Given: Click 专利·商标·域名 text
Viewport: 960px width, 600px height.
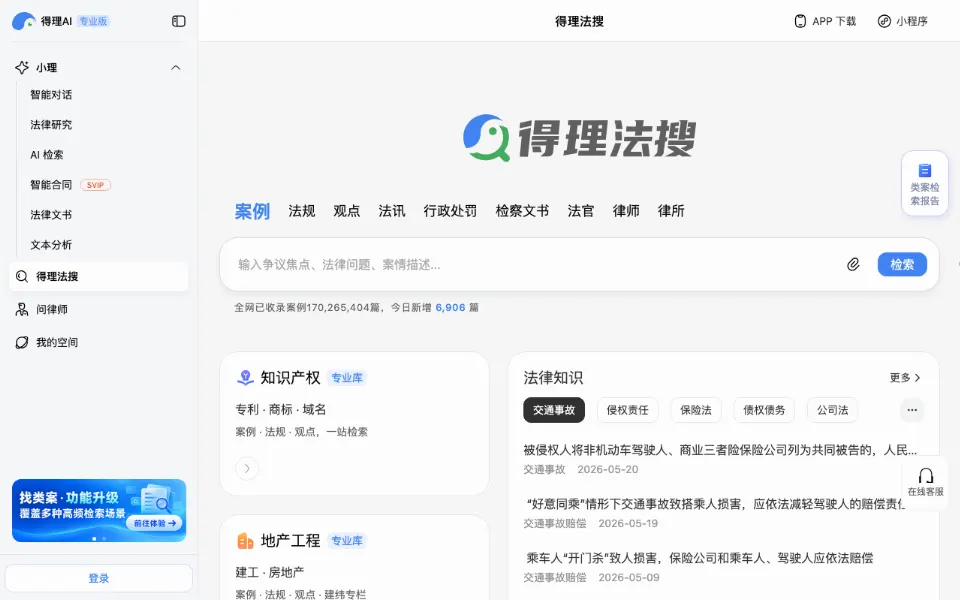Looking at the screenshot, I should (x=281, y=409).
